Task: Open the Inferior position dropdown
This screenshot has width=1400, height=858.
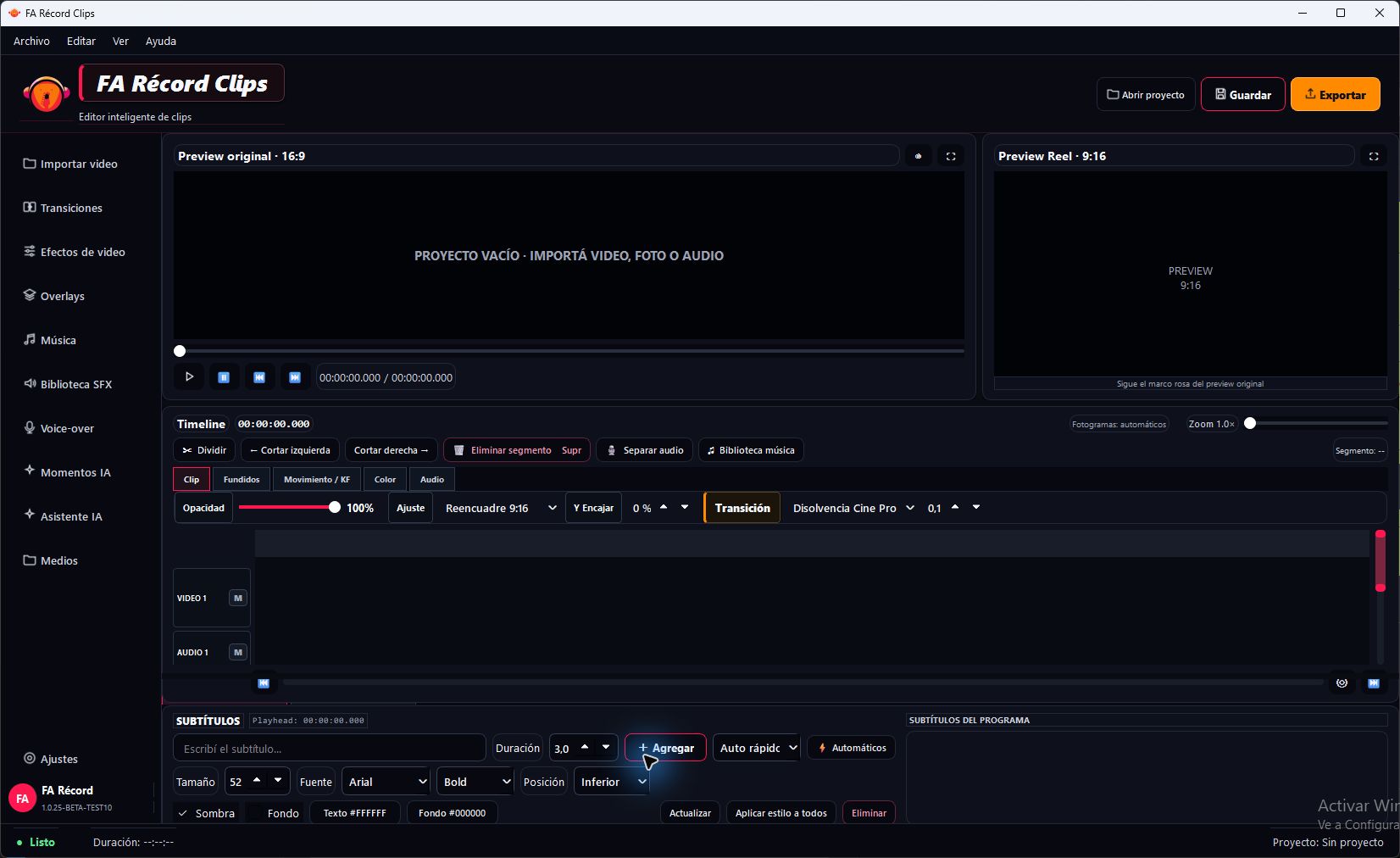Action: pos(613,782)
